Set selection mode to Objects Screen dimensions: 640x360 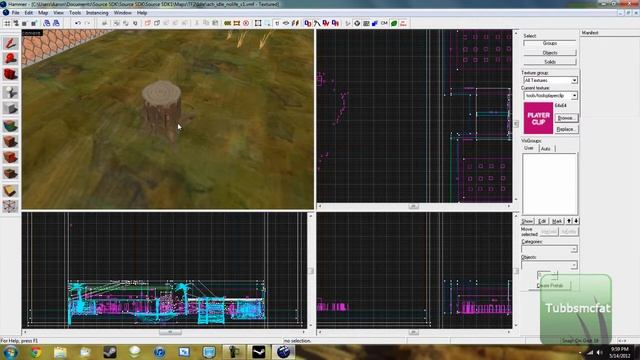coord(550,53)
